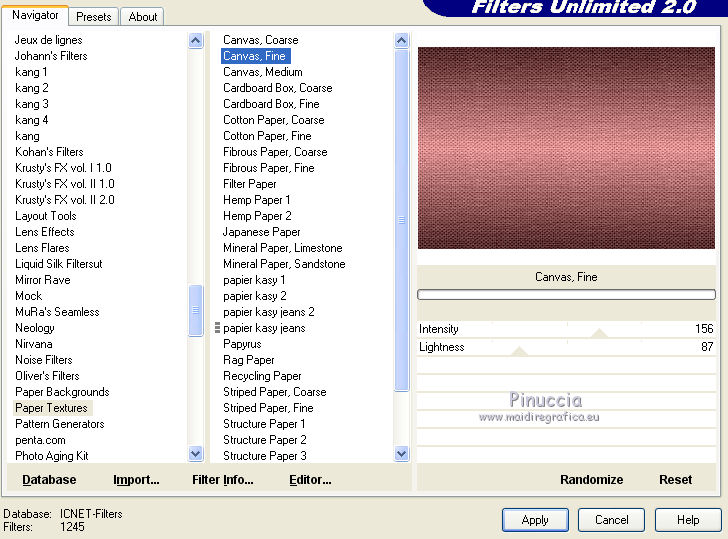Choose Structure Paper 1 filter
This screenshot has height=539, width=728.
(x=264, y=424)
